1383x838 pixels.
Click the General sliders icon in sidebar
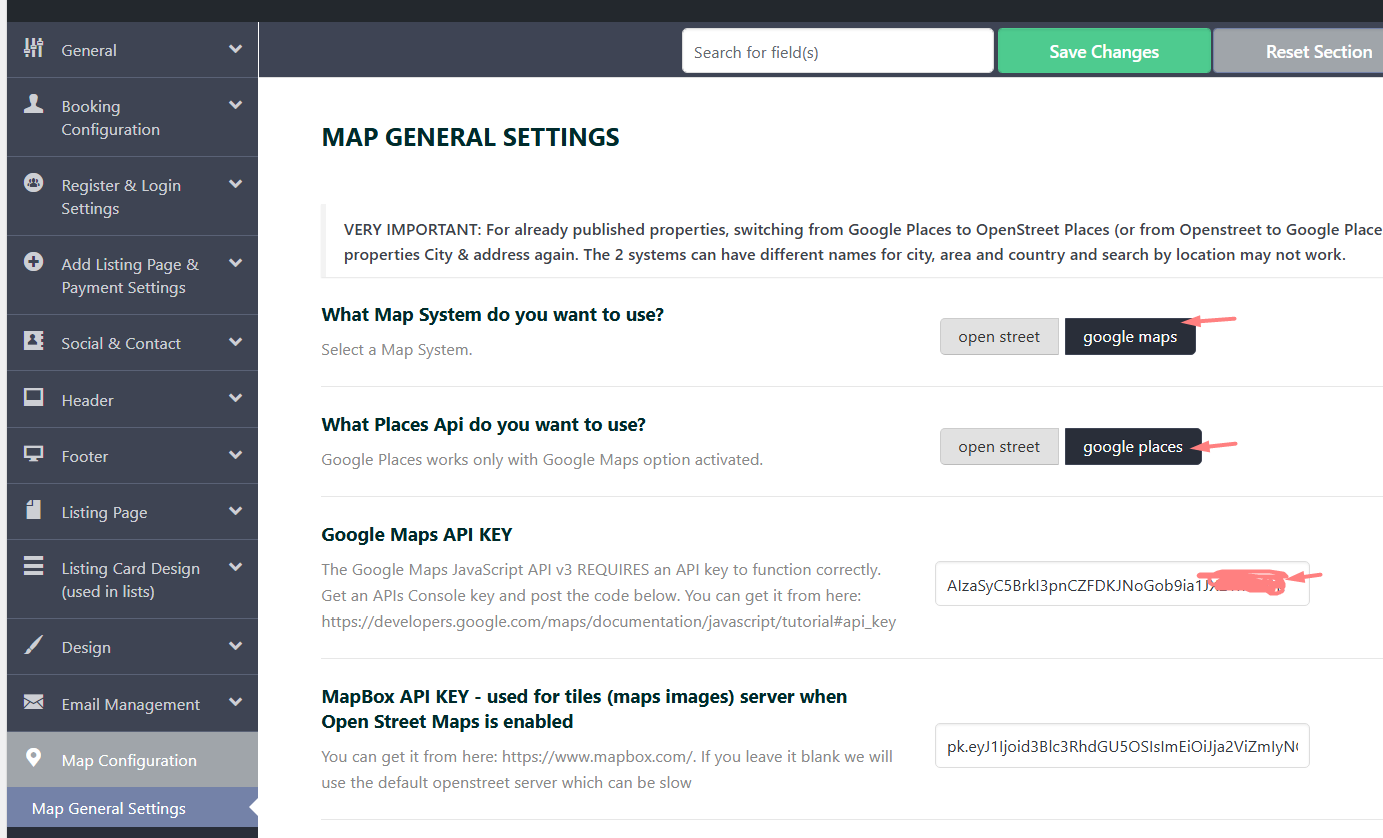click(x=34, y=48)
